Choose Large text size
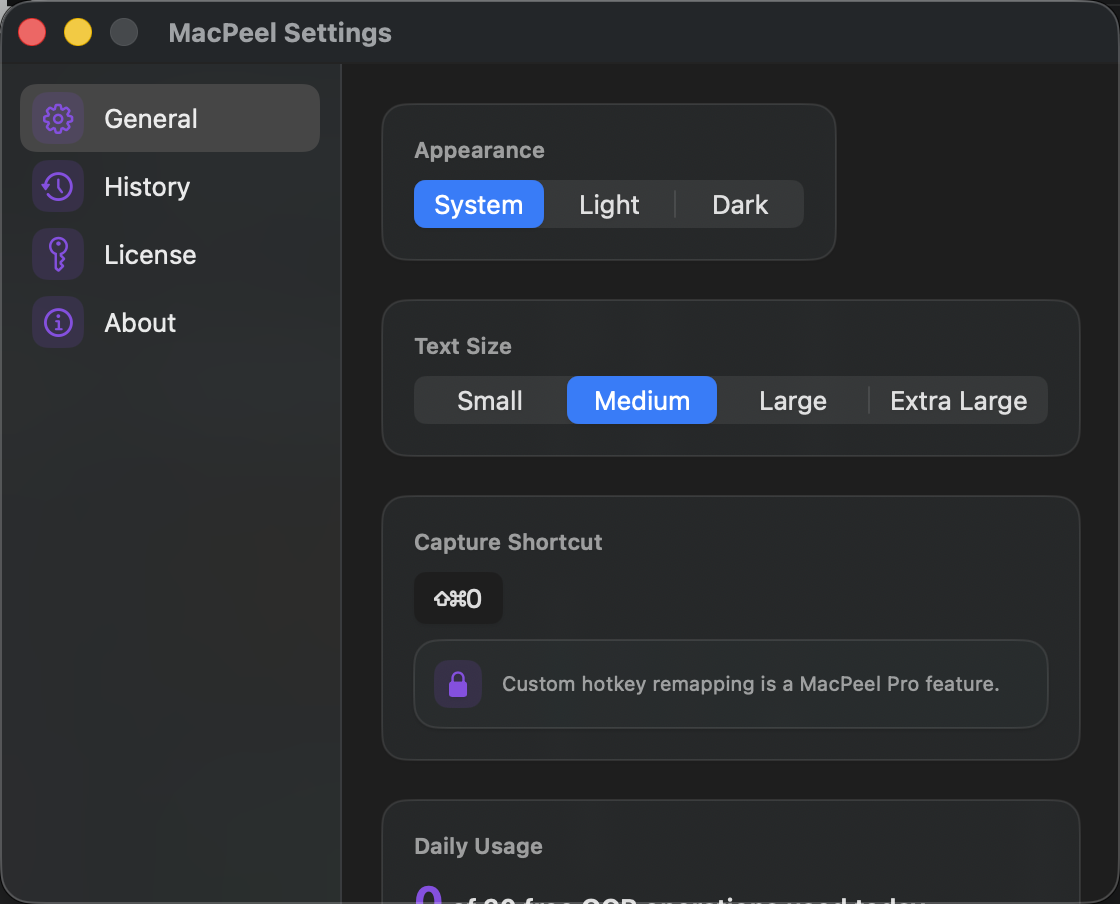 pos(793,400)
